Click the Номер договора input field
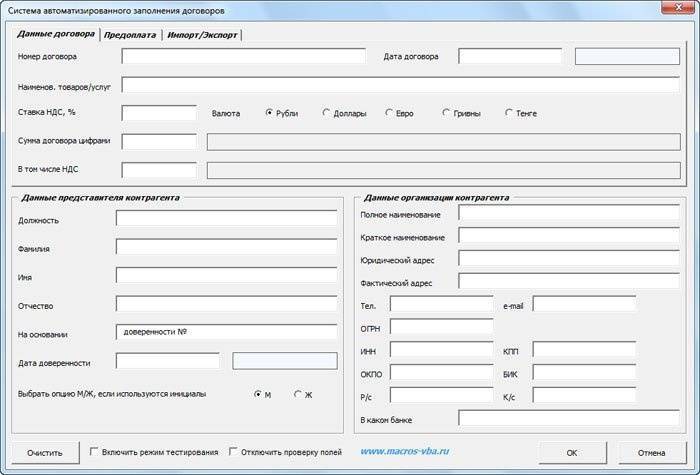 pyautogui.click(x=243, y=56)
